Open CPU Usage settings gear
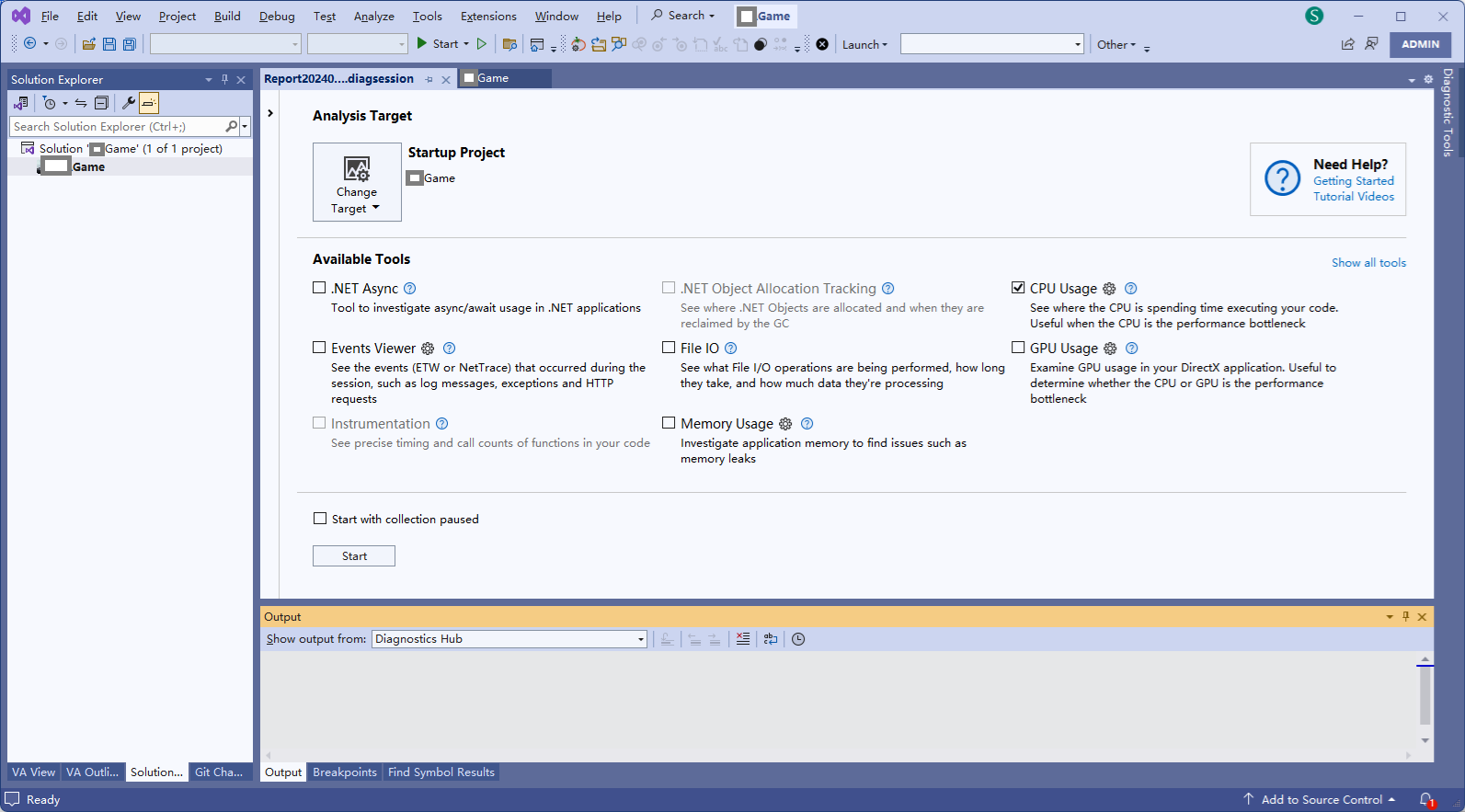Image resolution: width=1465 pixels, height=812 pixels. pyautogui.click(x=1109, y=289)
